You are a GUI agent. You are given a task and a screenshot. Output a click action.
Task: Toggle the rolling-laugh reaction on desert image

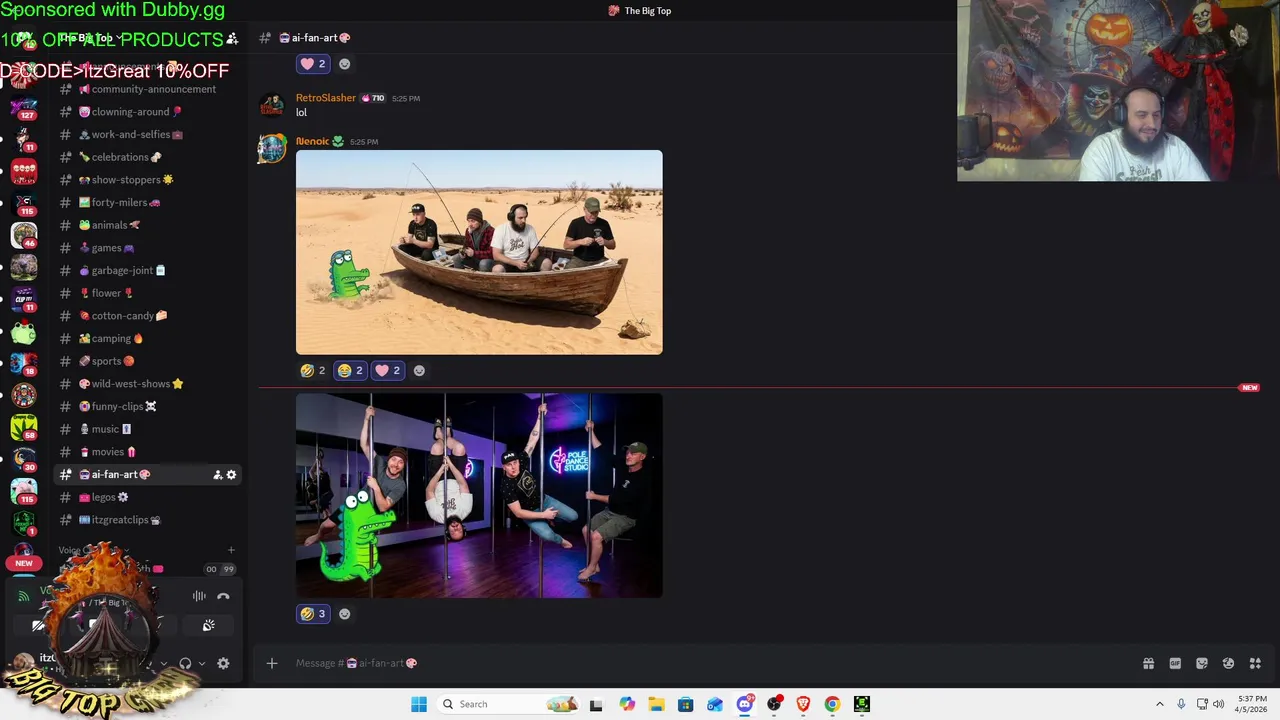[313, 371]
